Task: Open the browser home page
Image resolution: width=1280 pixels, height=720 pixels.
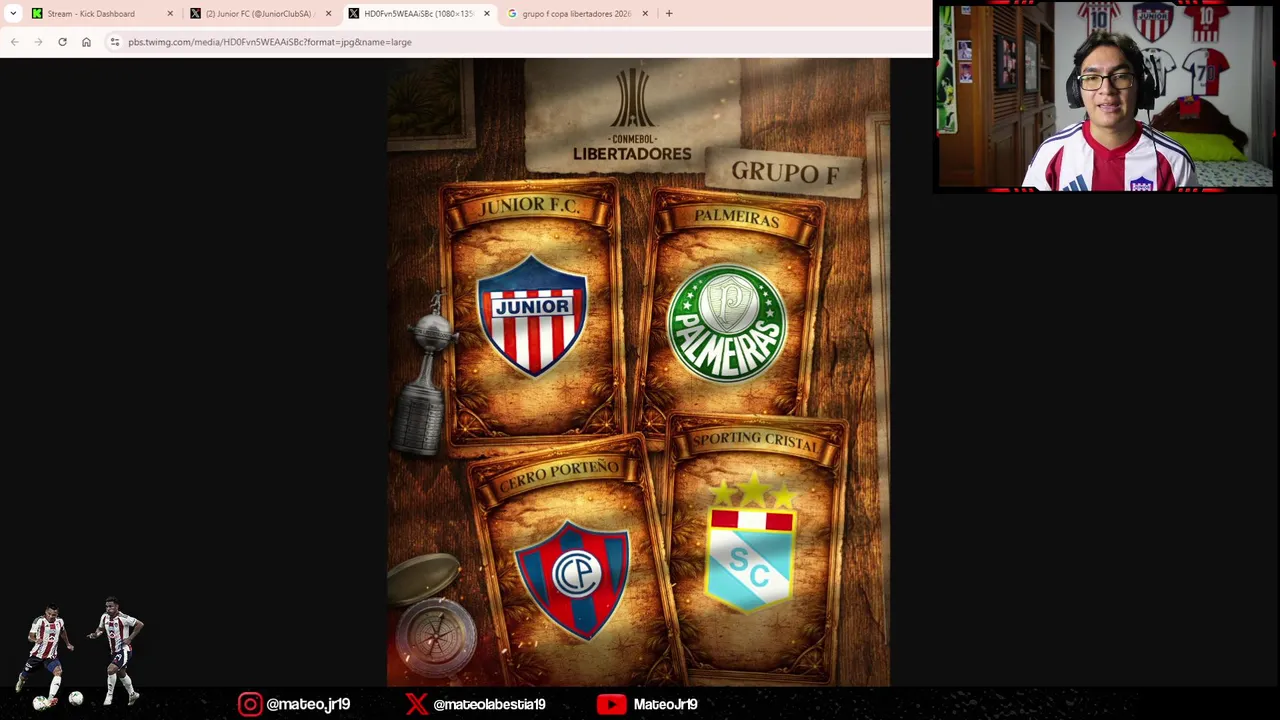Action: tap(86, 42)
